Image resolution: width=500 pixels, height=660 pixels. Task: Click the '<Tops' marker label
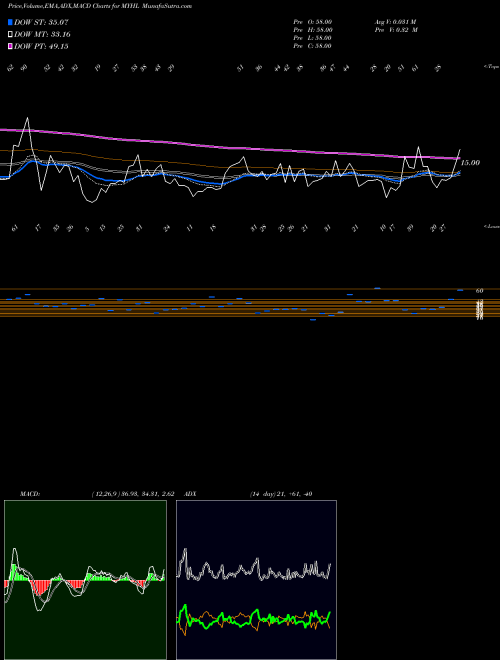(492, 67)
